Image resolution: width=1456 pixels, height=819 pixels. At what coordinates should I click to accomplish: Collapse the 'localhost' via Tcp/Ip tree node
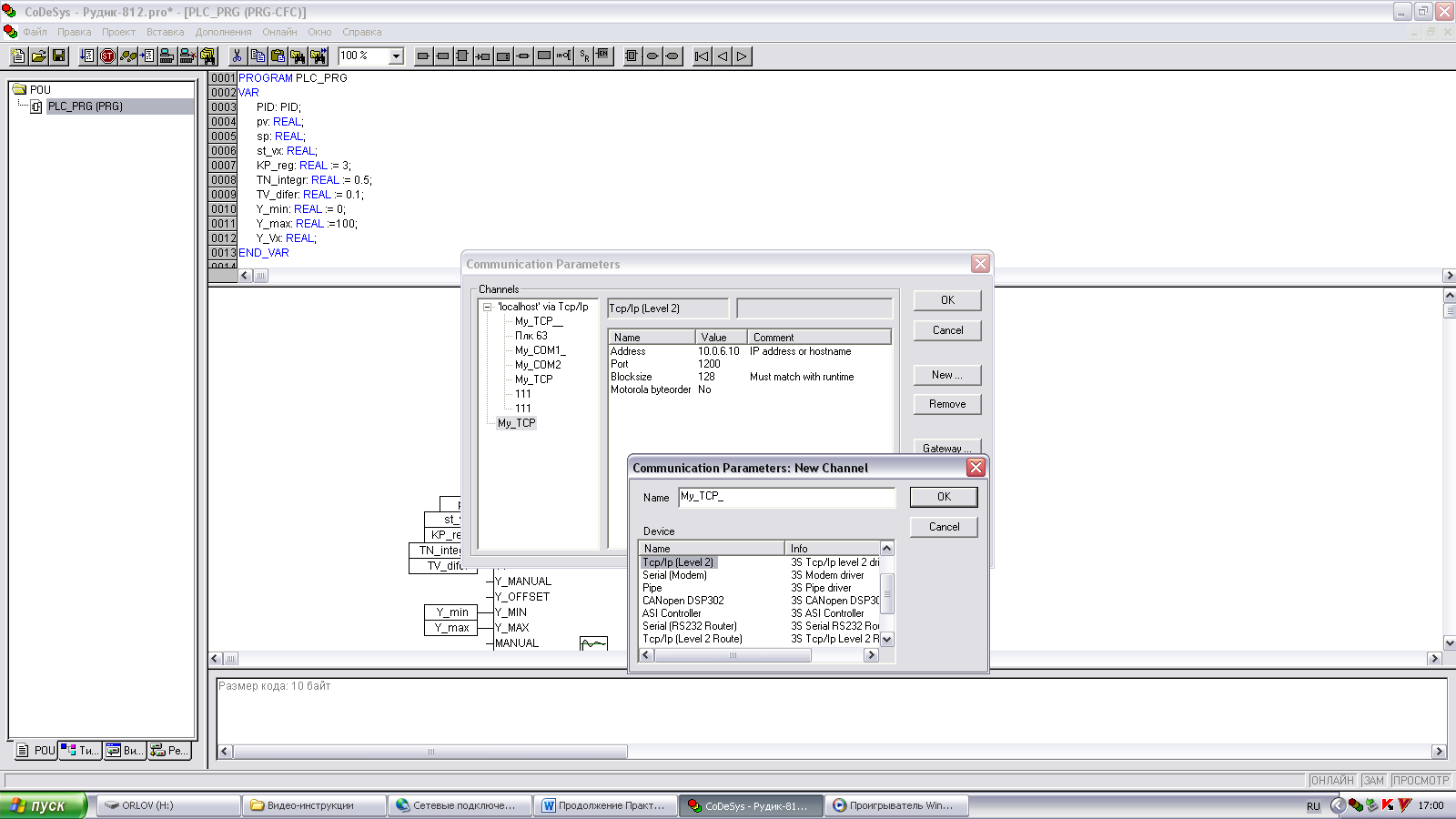click(x=487, y=308)
